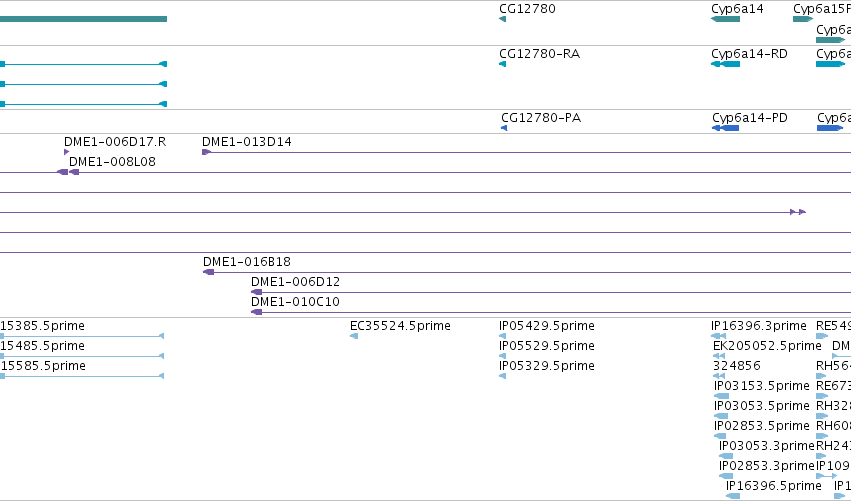Select the Cyp6a14 gene arrow glyph
The image size is (851, 501).
(x=725, y=19)
